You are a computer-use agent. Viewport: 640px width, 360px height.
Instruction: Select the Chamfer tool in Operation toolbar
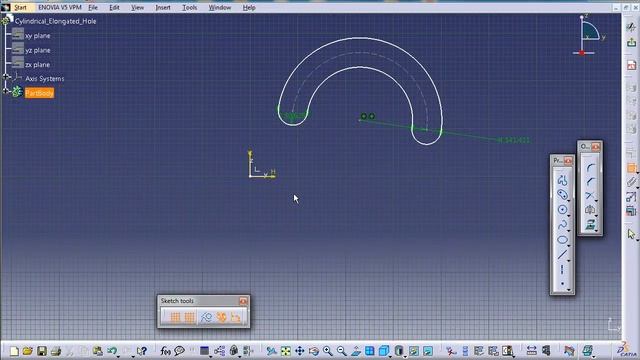point(590,182)
